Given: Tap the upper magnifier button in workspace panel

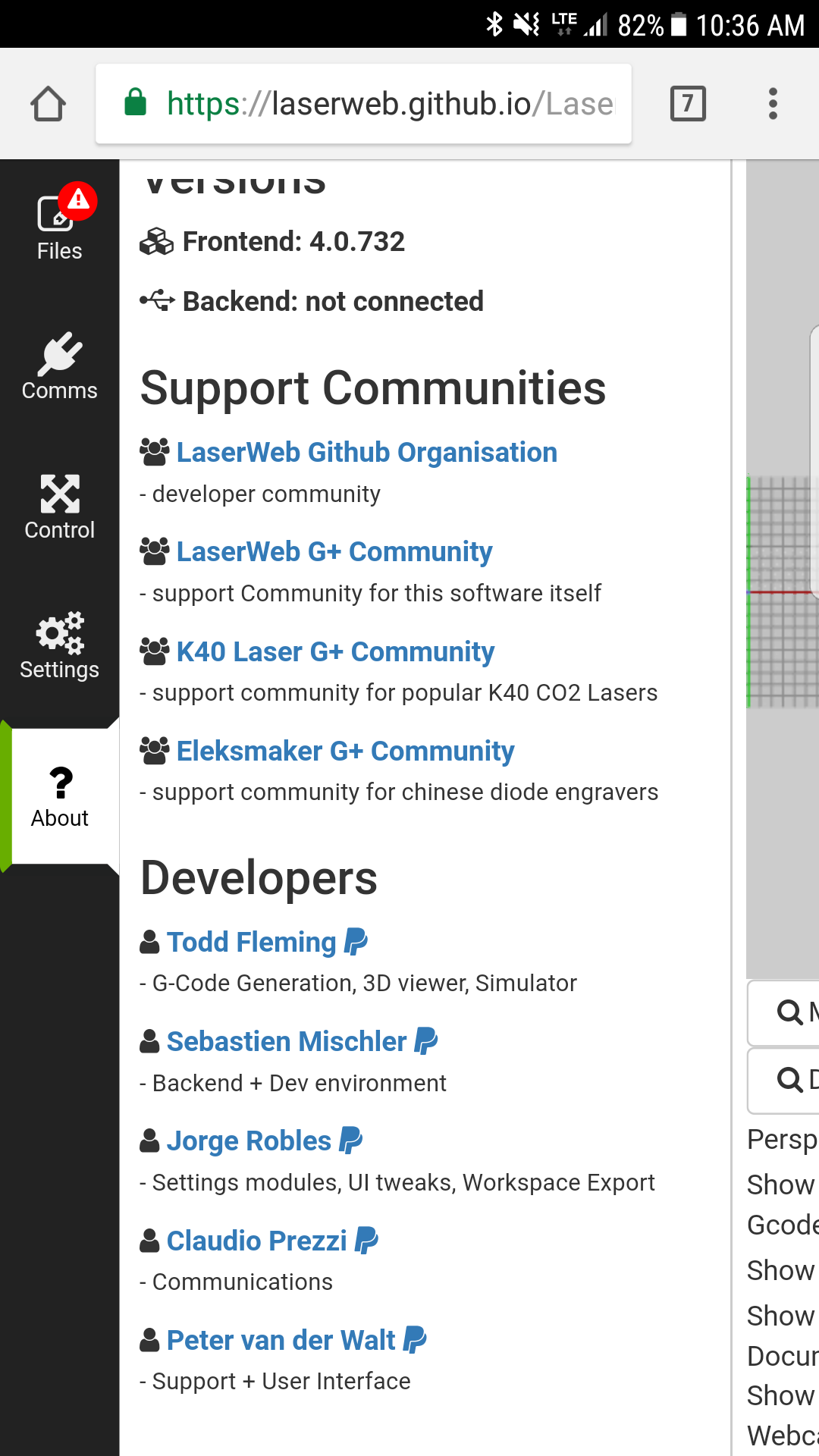Looking at the screenshot, I should pos(784,1012).
